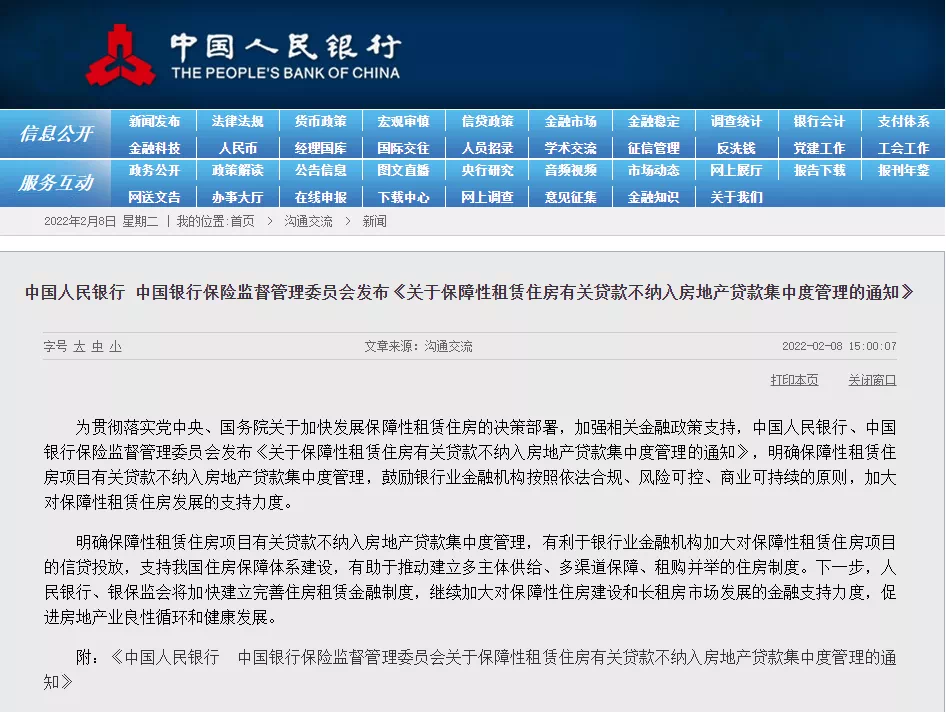Open 央行研究 navigation link

click(487, 171)
